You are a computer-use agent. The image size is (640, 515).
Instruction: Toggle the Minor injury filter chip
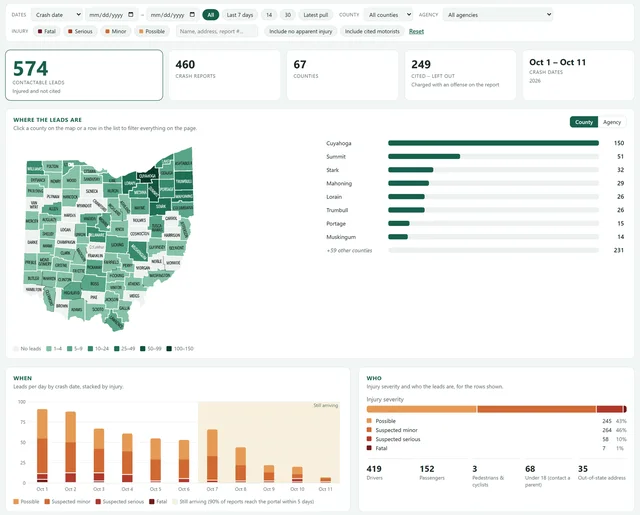click(x=116, y=31)
